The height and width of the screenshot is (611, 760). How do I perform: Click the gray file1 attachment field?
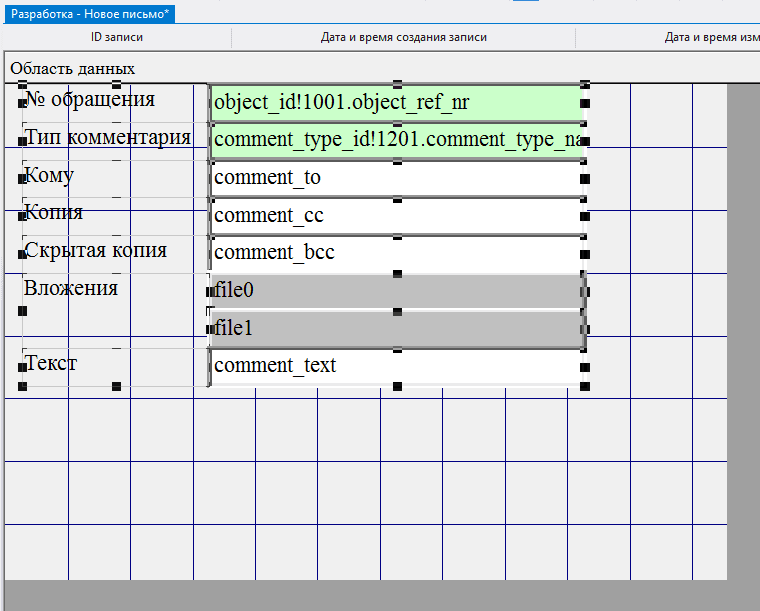[x=396, y=329]
